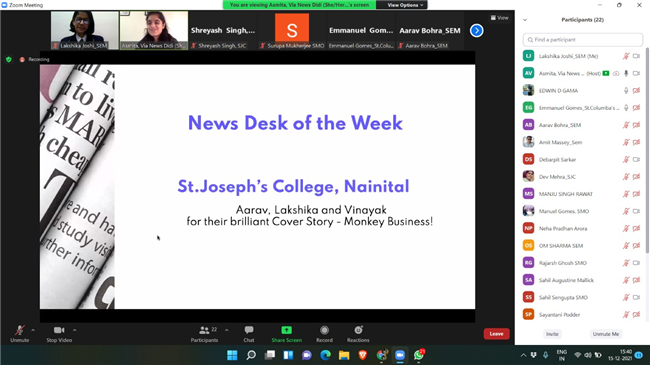Expand video options arrow beside Stop Video
The width and height of the screenshot is (650, 366).
coord(75,330)
